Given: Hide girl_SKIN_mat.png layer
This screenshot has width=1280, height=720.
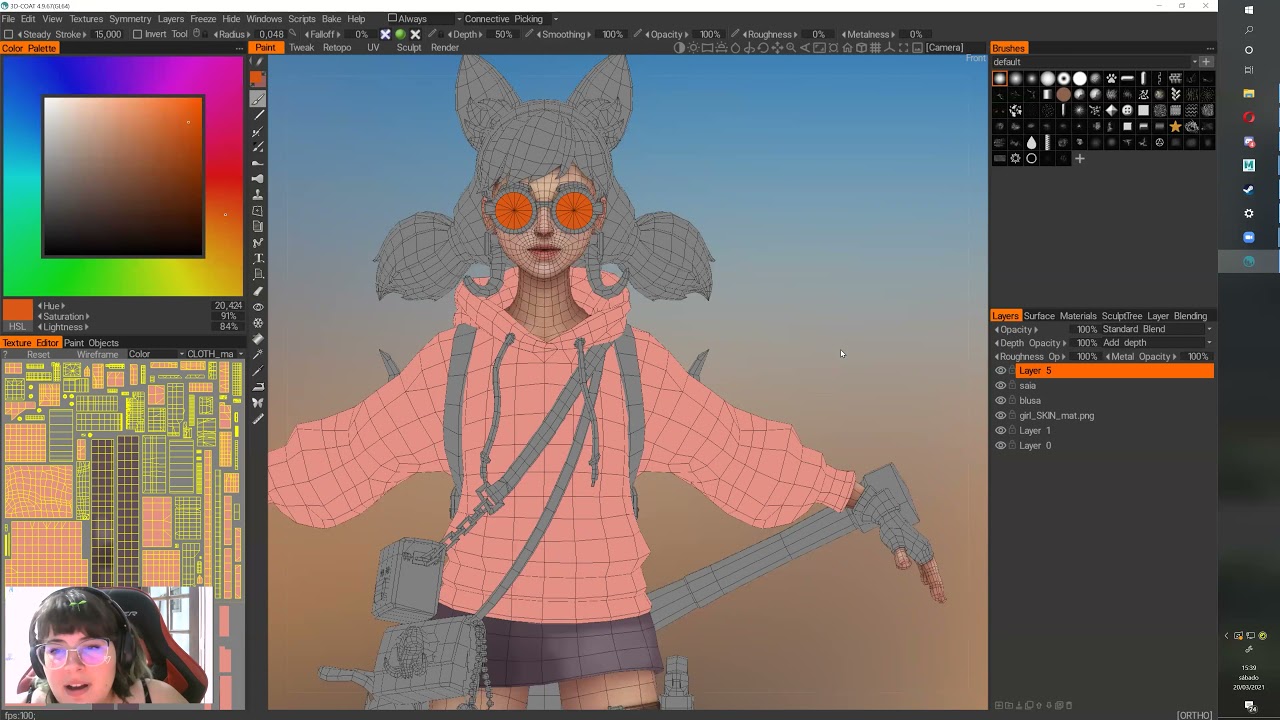Looking at the screenshot, I should point(1000,416).
